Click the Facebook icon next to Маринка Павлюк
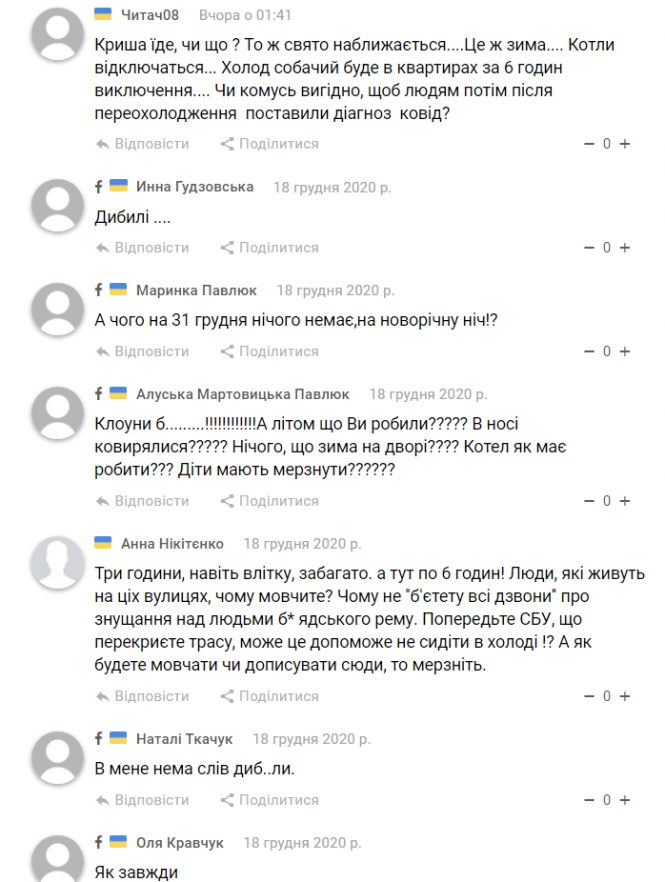Screen dimensions: 665x882 [x=97, y=290]
